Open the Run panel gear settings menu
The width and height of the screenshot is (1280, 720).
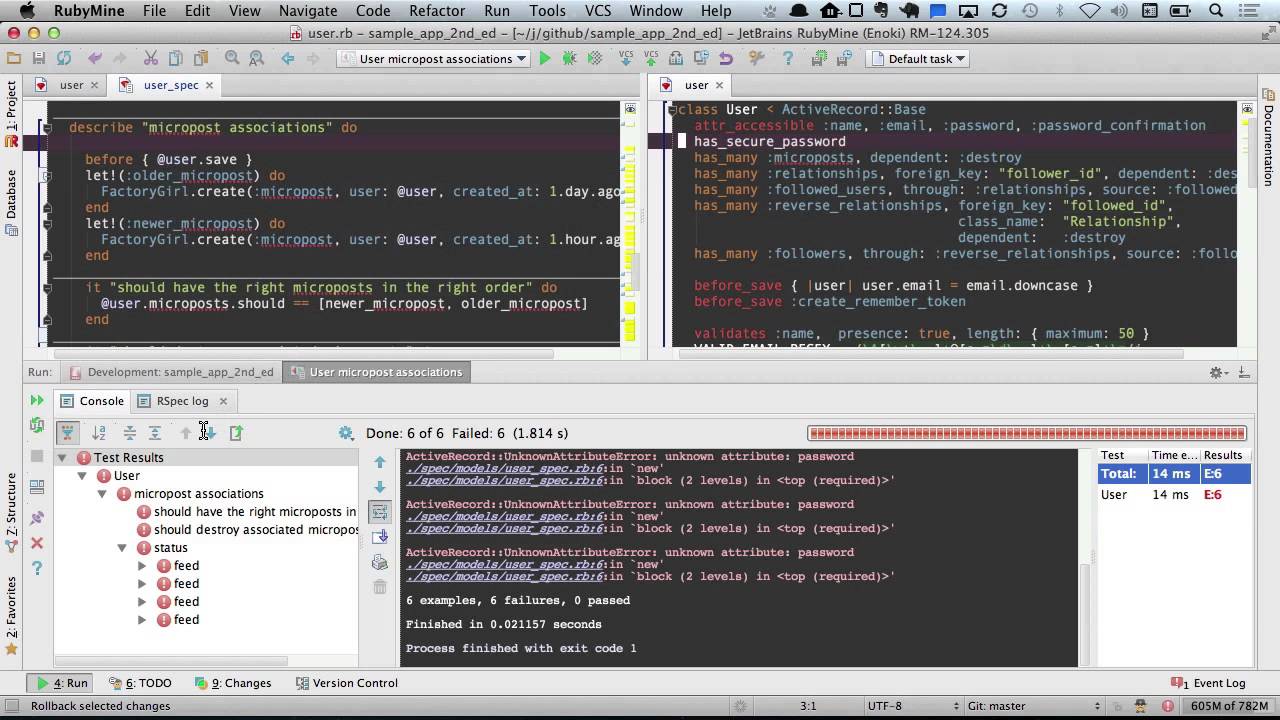(1217, 372)
